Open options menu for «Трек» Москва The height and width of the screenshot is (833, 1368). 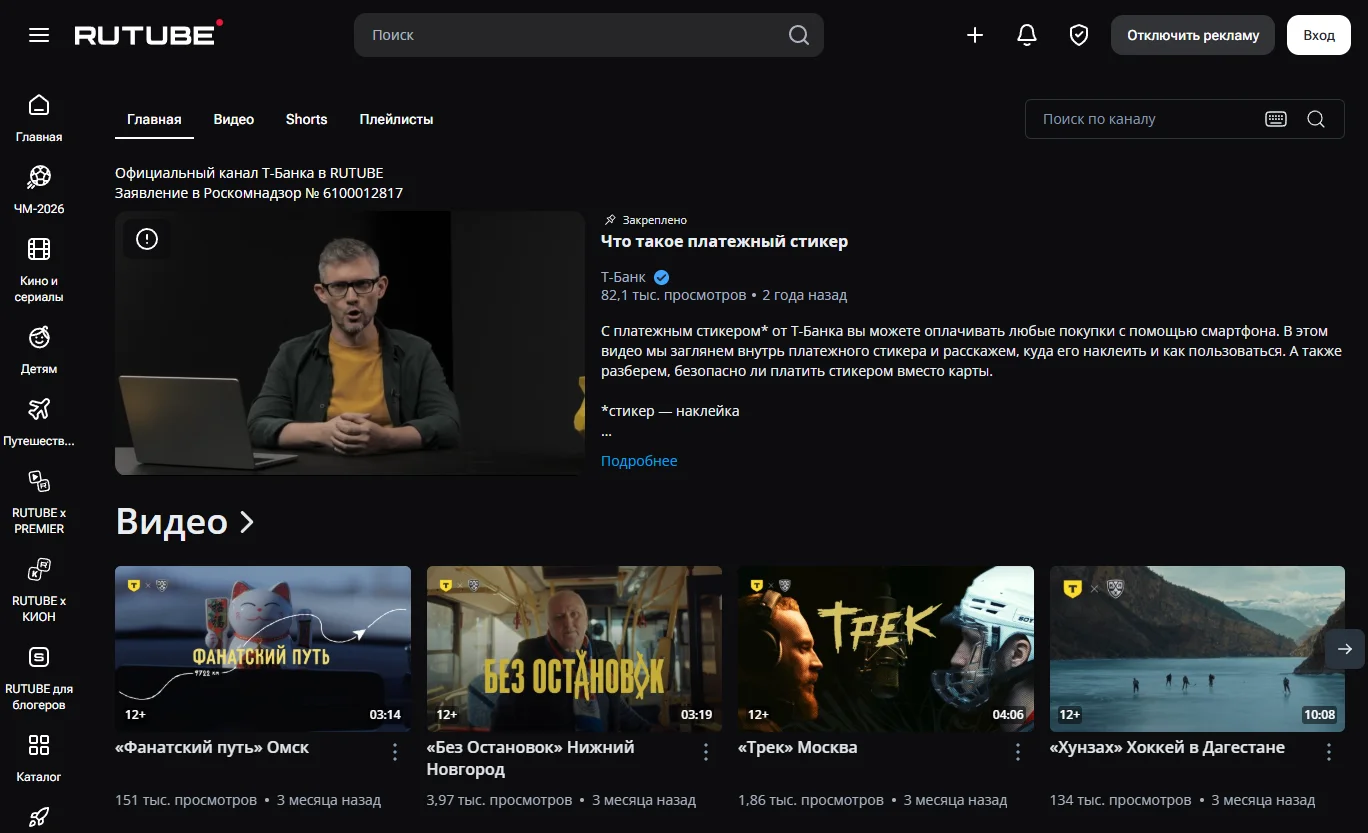click(x=1018, y=752)
